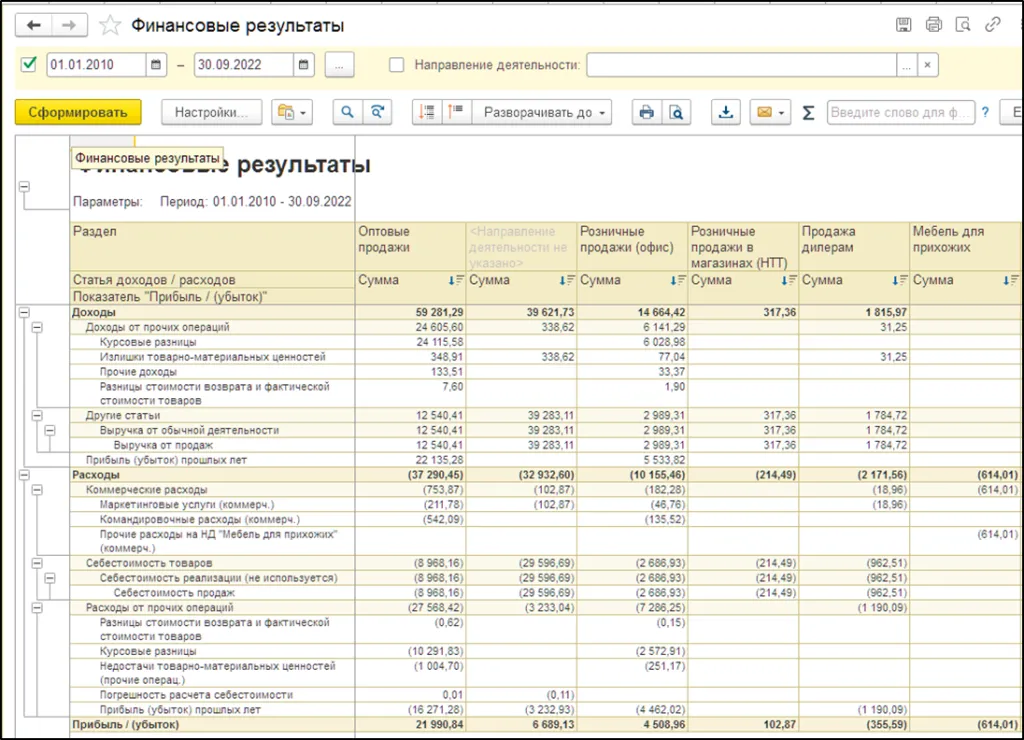Enable the Направление деятельности checkbox
Viewport: 1024px width, 740px height.
point(397,65)
